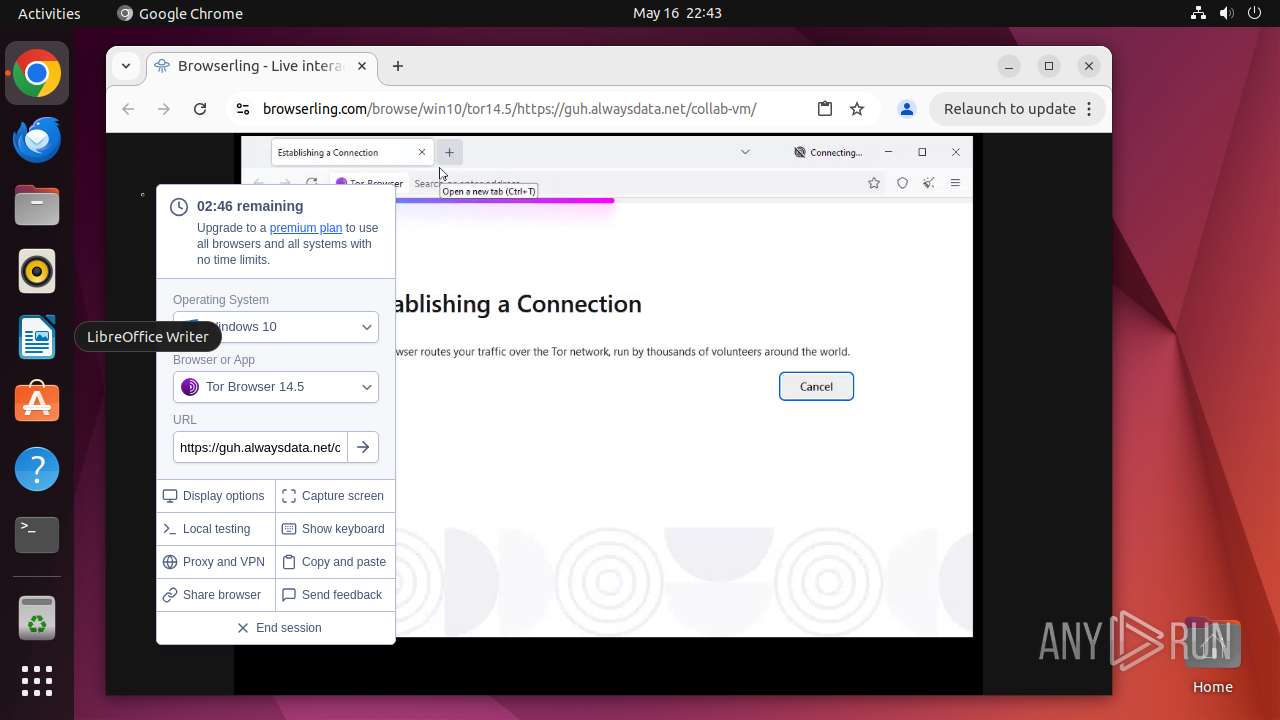
Task: Go back in Chrome navigation
Action: pyautogui.click(x=128, y=109)
